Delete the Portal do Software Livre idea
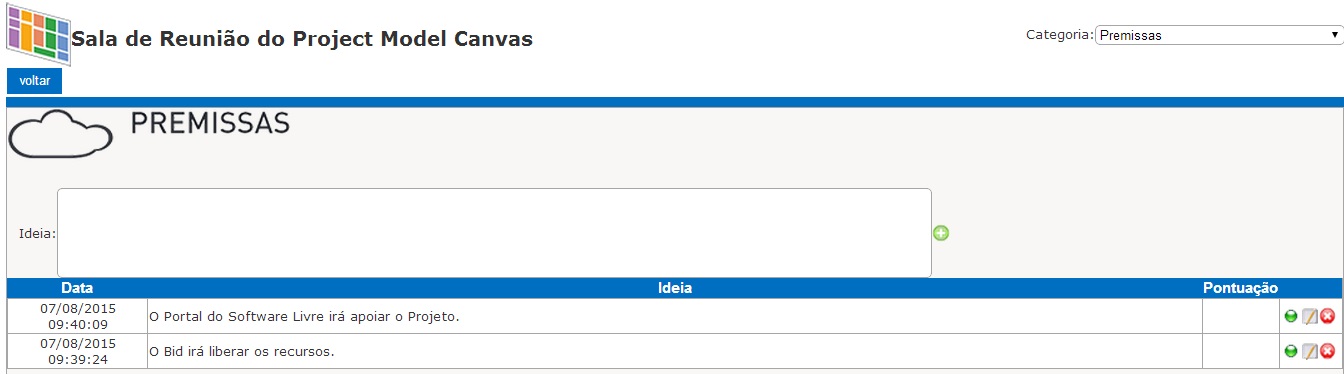This screenshot has height=374, width=1344. [x=1328, y=316]
